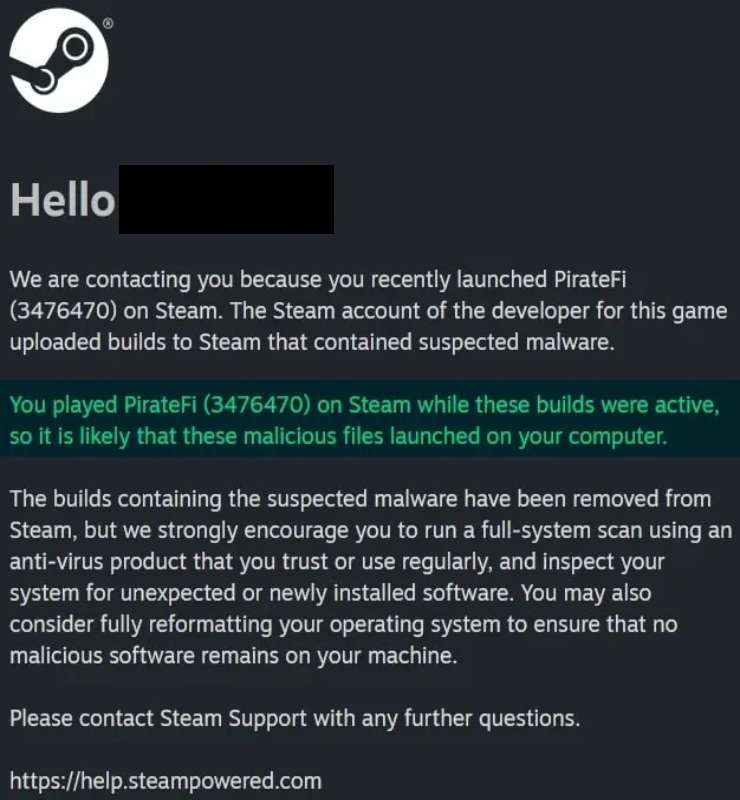Click the "Hello" greeting heading

62,201
